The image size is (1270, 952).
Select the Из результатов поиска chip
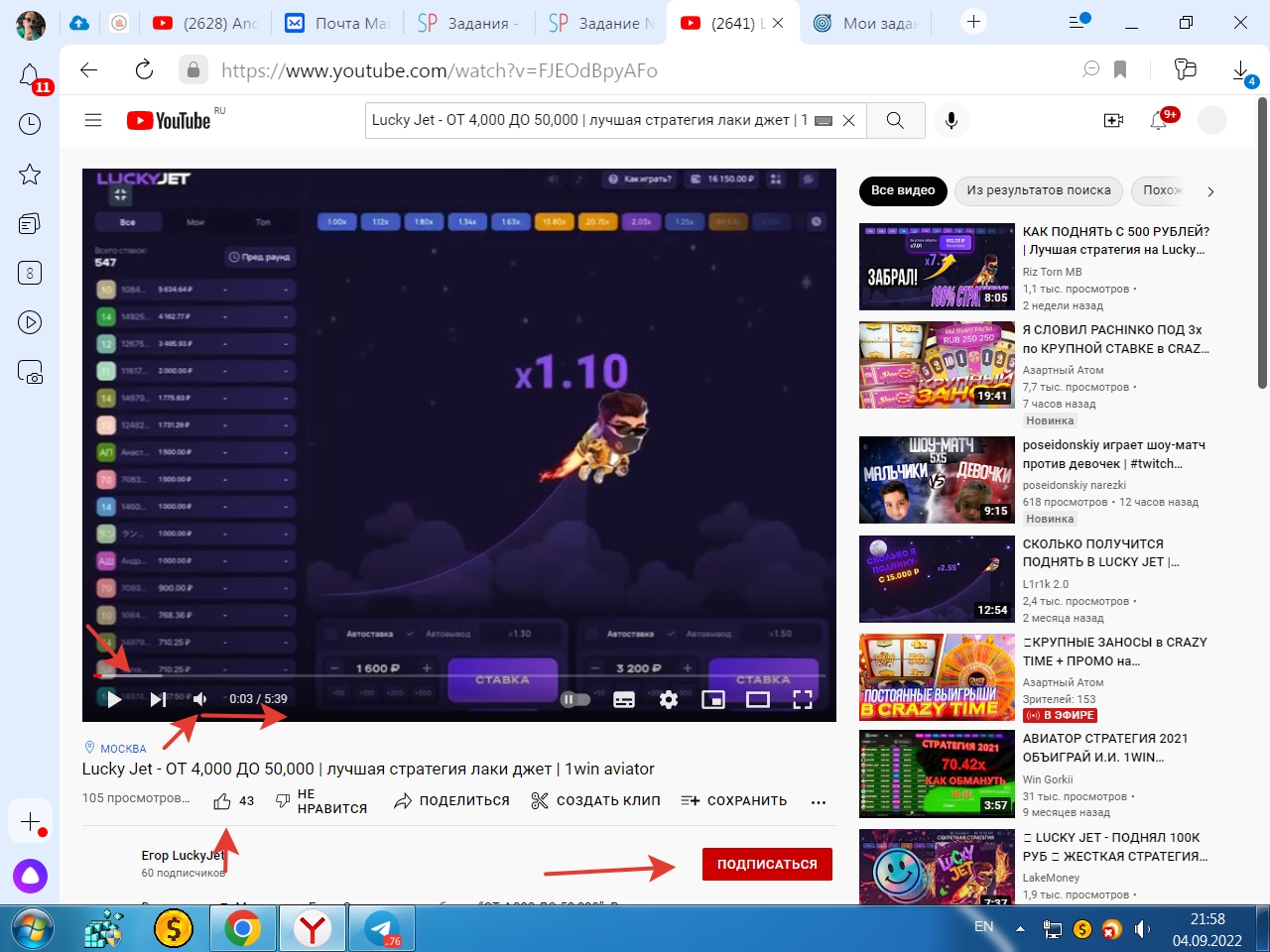coord(1039,190)
